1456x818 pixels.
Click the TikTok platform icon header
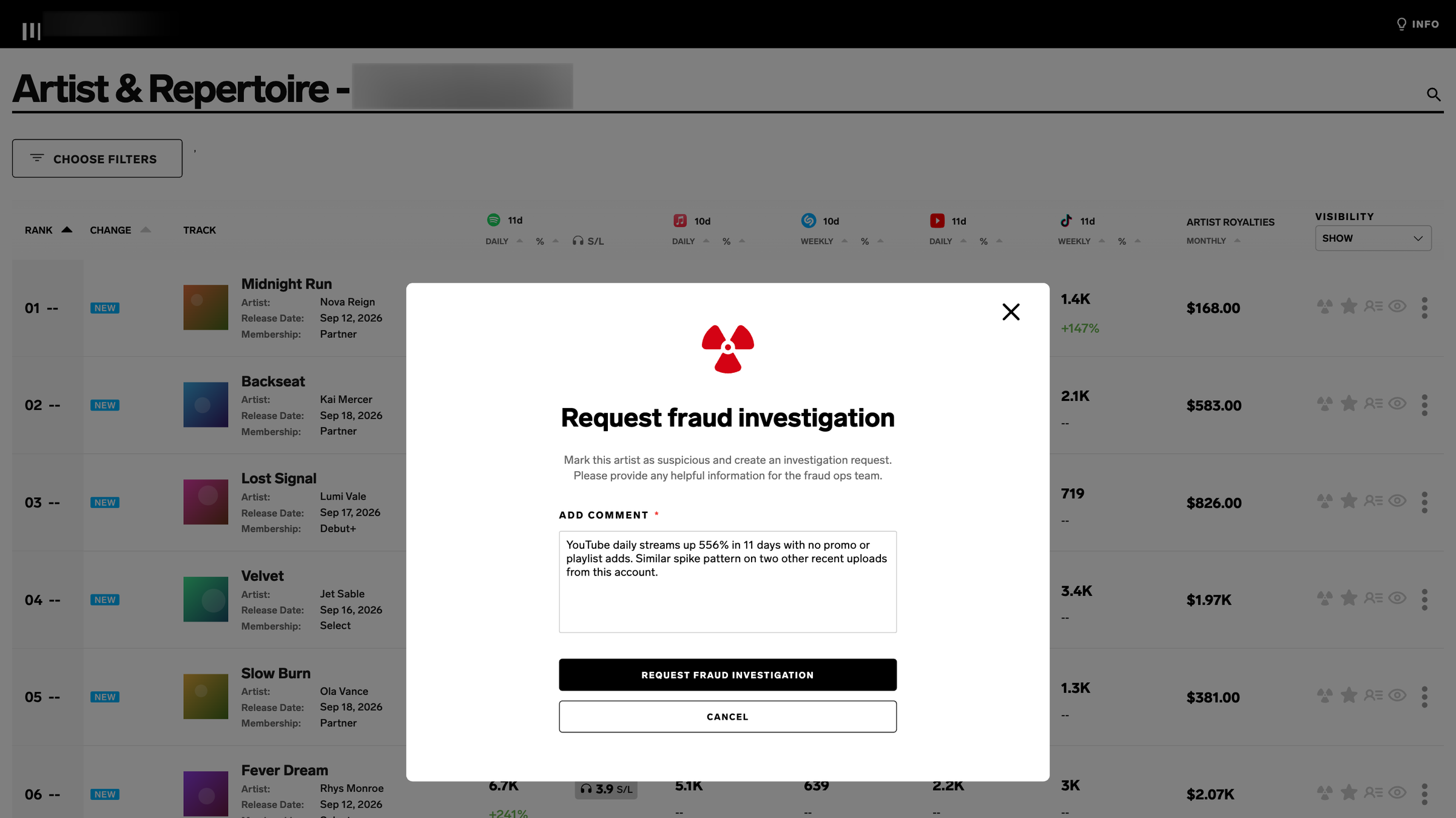click(x=1066, y=221)
